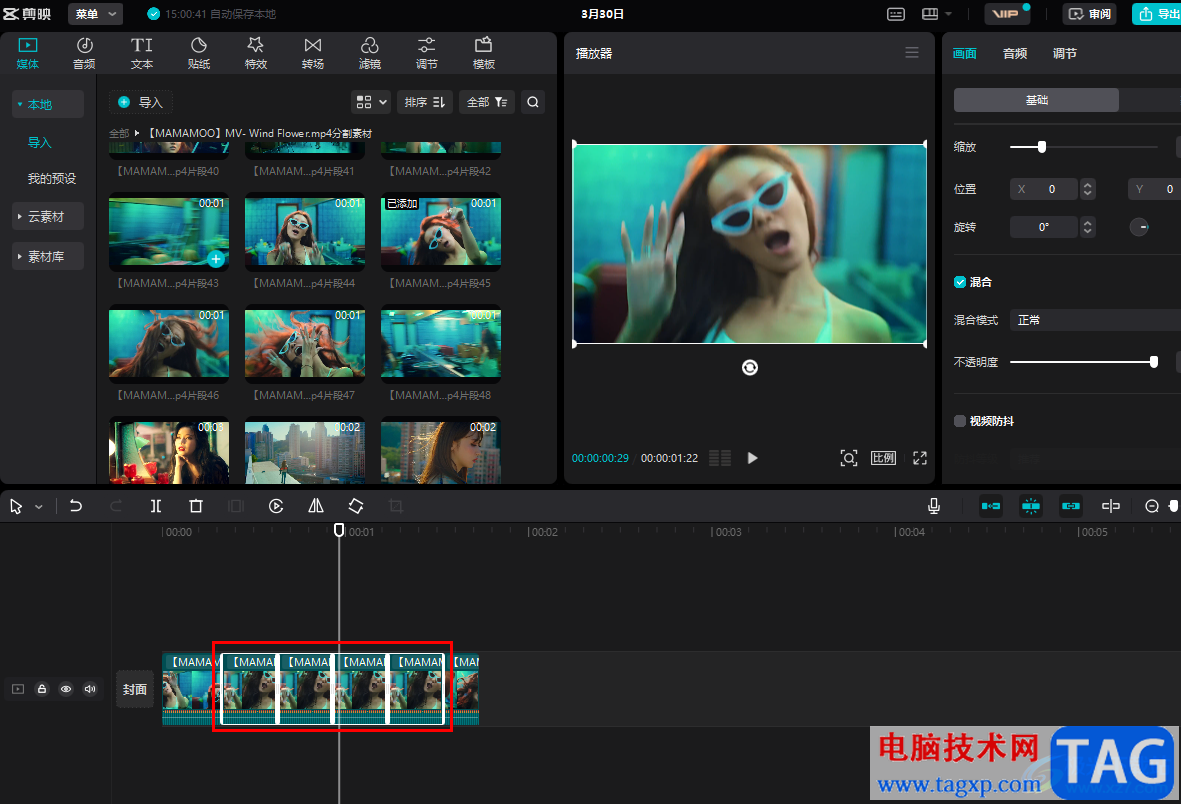
Task: Switch to the 调节 tab in properties panel
Action: point(1064,53)
